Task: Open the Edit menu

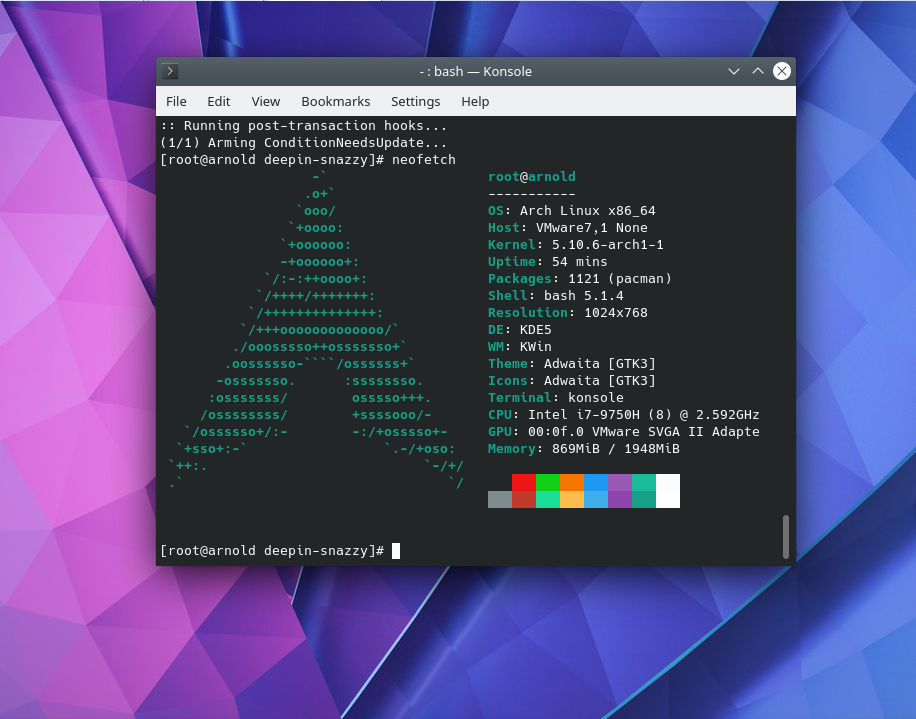Action: 218,102
